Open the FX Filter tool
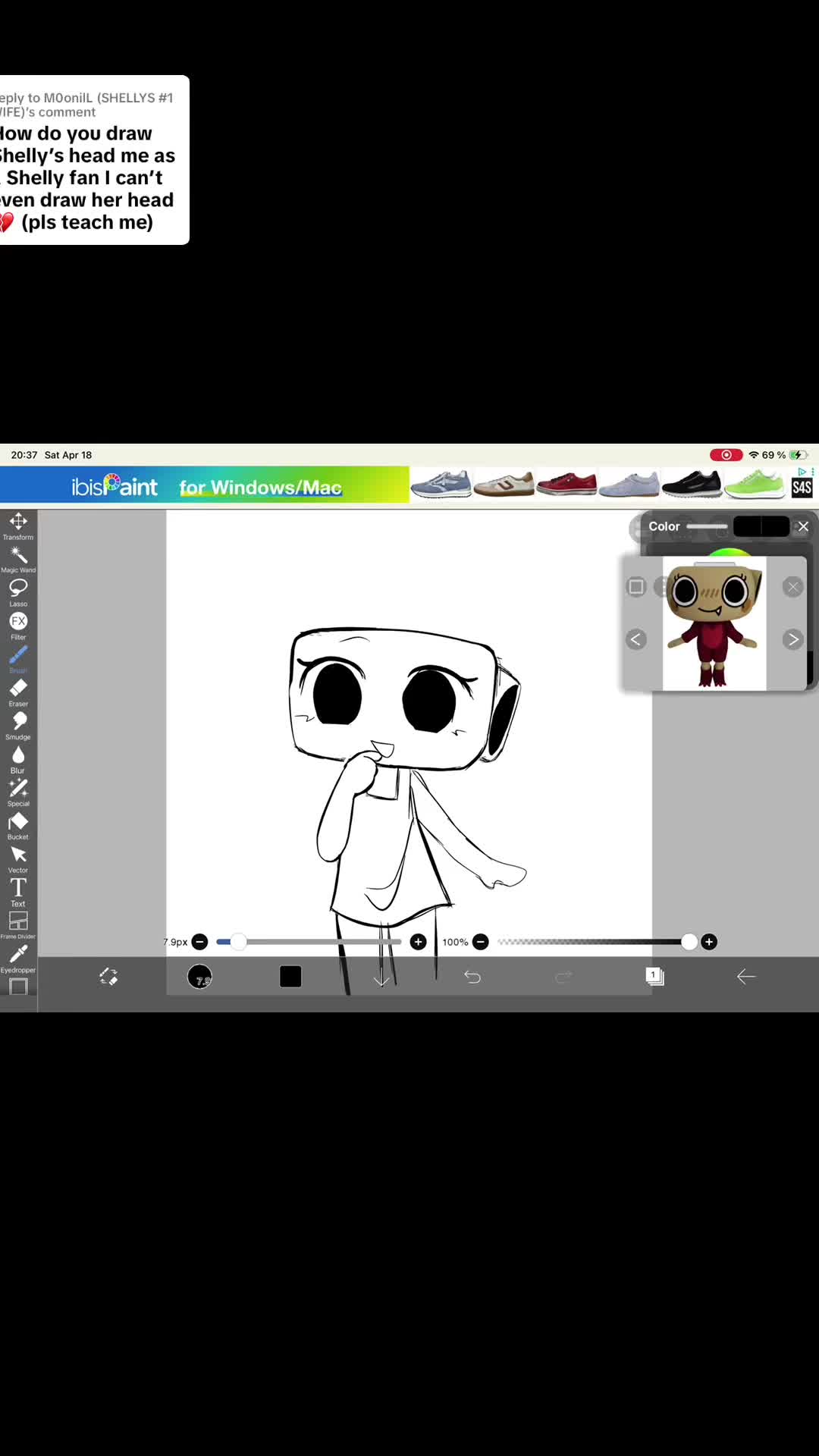The height and width of the screenshot is (1456, 819). tap(18, 626)
